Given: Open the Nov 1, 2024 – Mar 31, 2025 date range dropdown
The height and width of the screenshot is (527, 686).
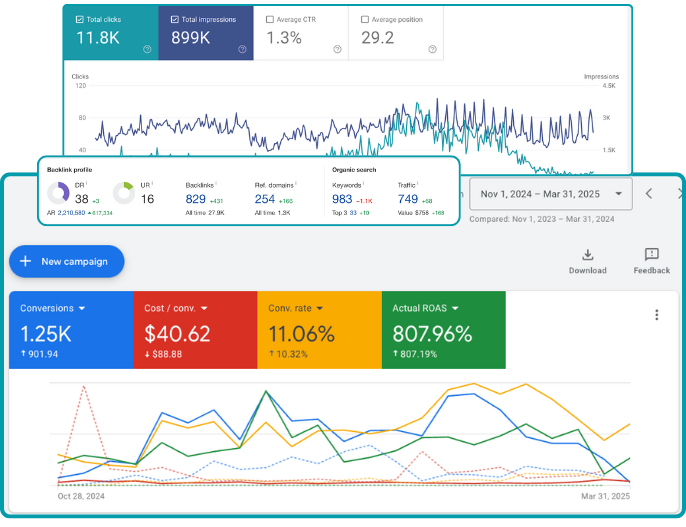Looking at the screenshot, I should coord(551,194).
